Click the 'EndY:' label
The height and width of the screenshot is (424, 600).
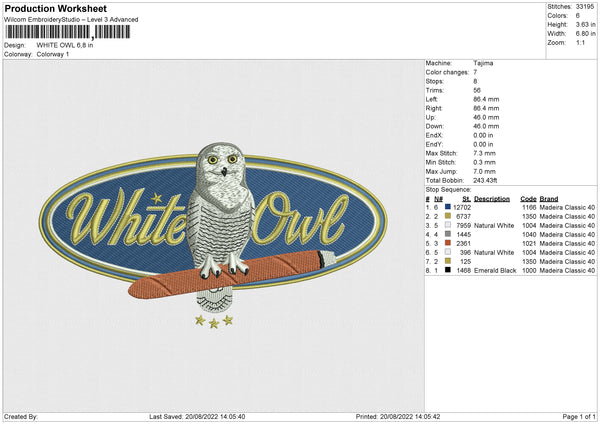(434, 144)
